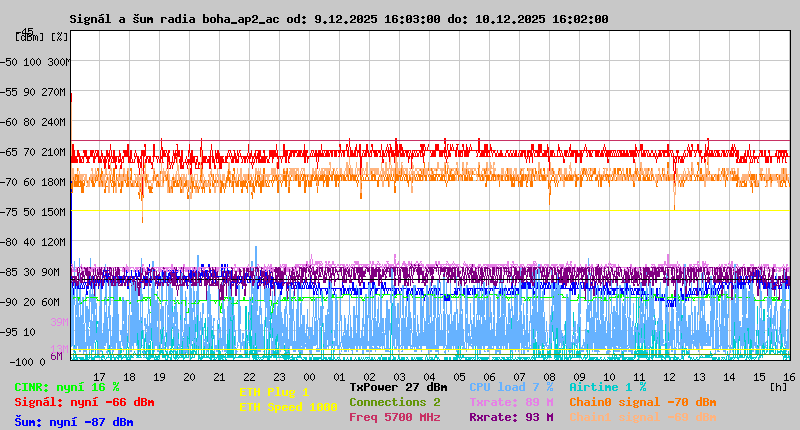Image resolution: width=800 pixels, height=430 pixels.
Task: Select the 17 hour tick on time axis
Action: (x=100, y=377)
